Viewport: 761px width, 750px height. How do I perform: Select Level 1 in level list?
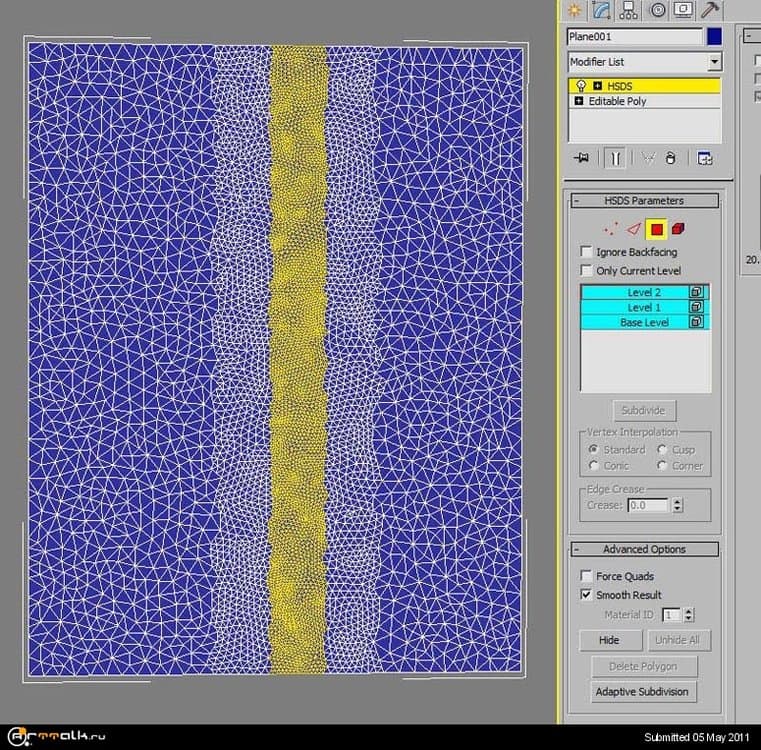pyautogui.click(x=645, y=307)
